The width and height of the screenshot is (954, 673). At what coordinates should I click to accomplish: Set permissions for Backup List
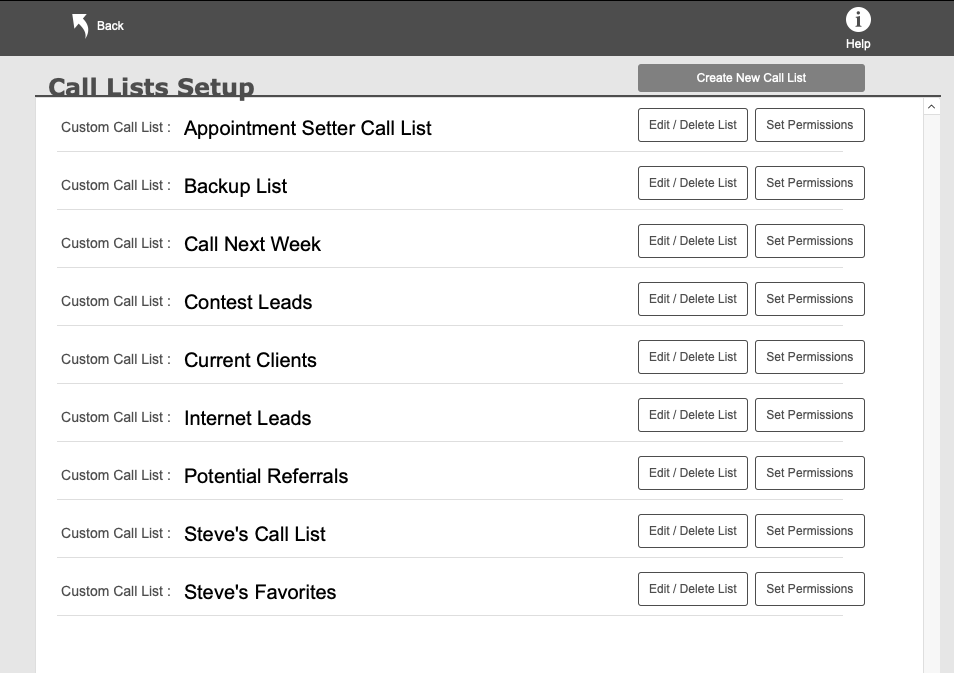click(809, 183)
